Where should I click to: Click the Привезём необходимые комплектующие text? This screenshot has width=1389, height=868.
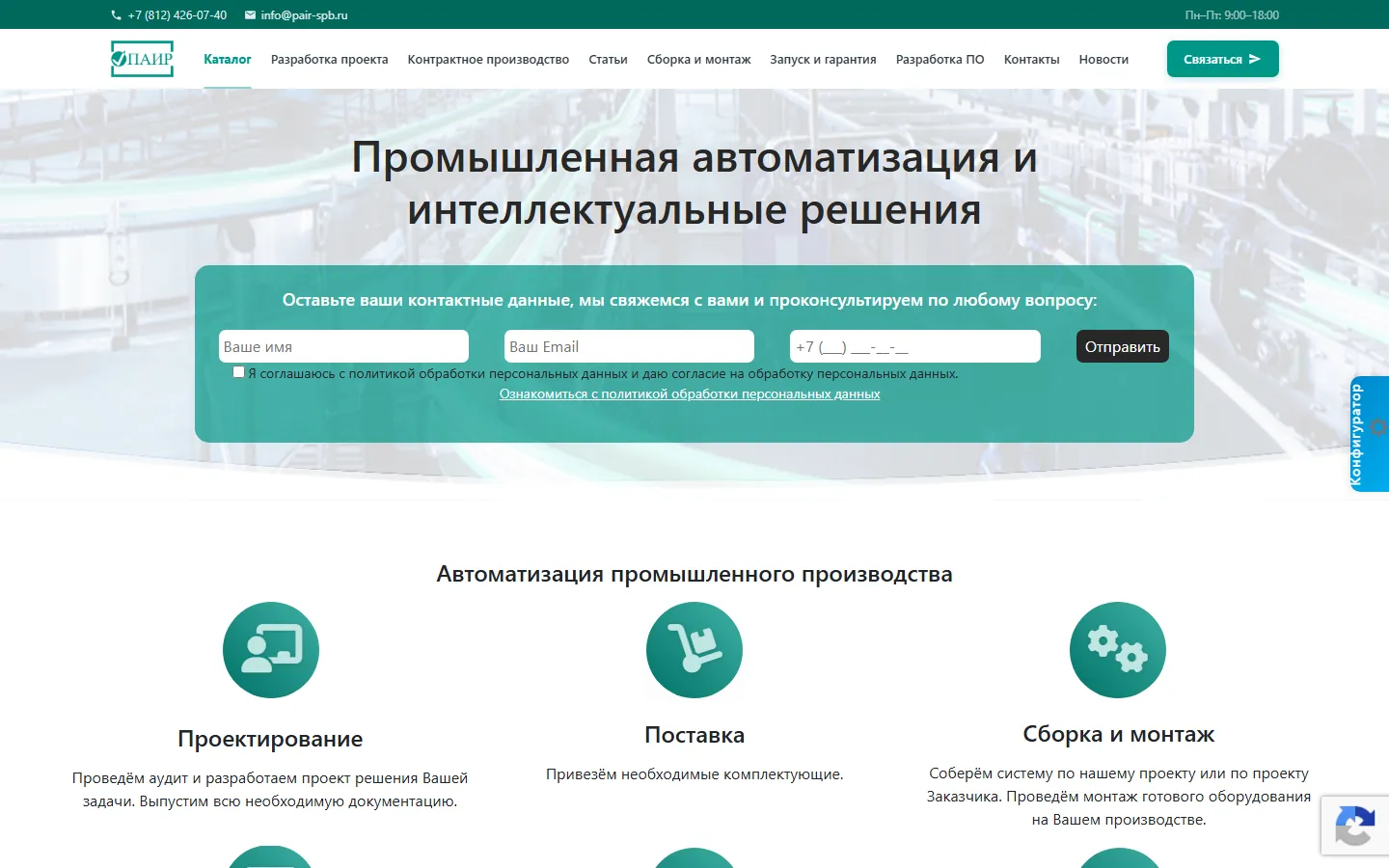694,774
